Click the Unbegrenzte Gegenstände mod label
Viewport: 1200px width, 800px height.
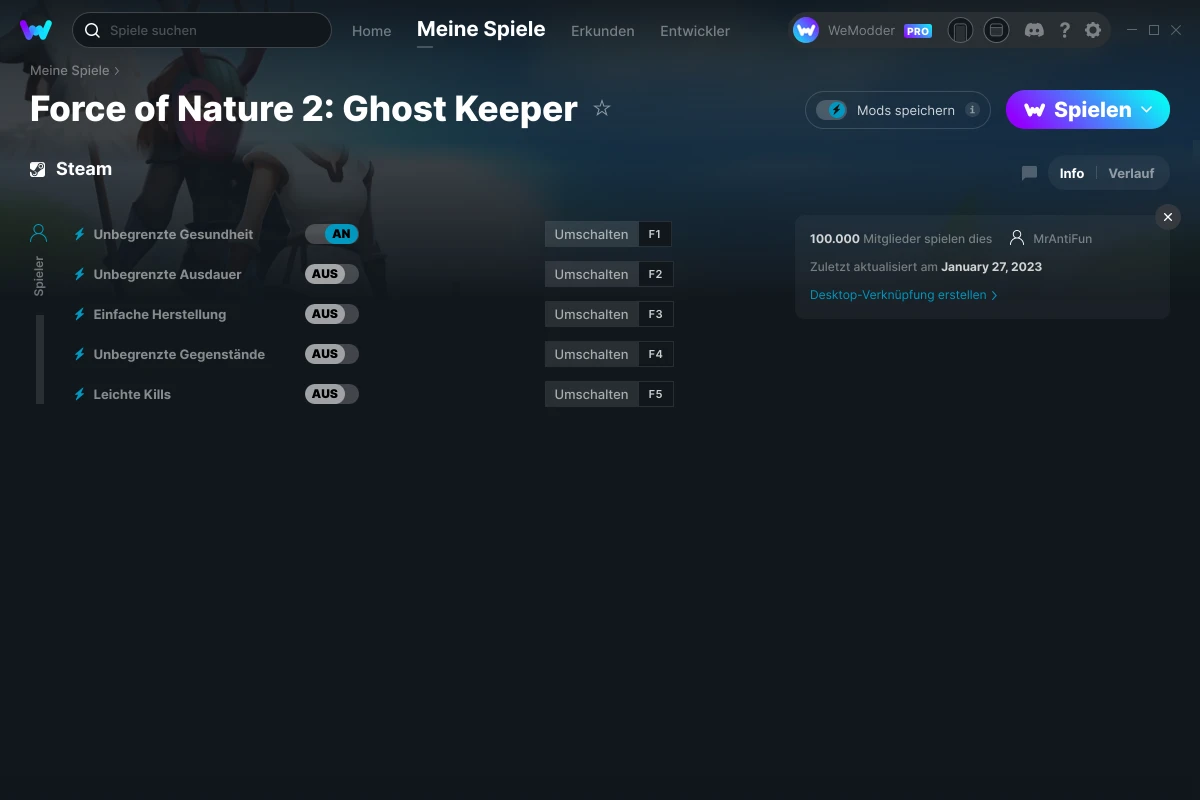click(179, 354)
